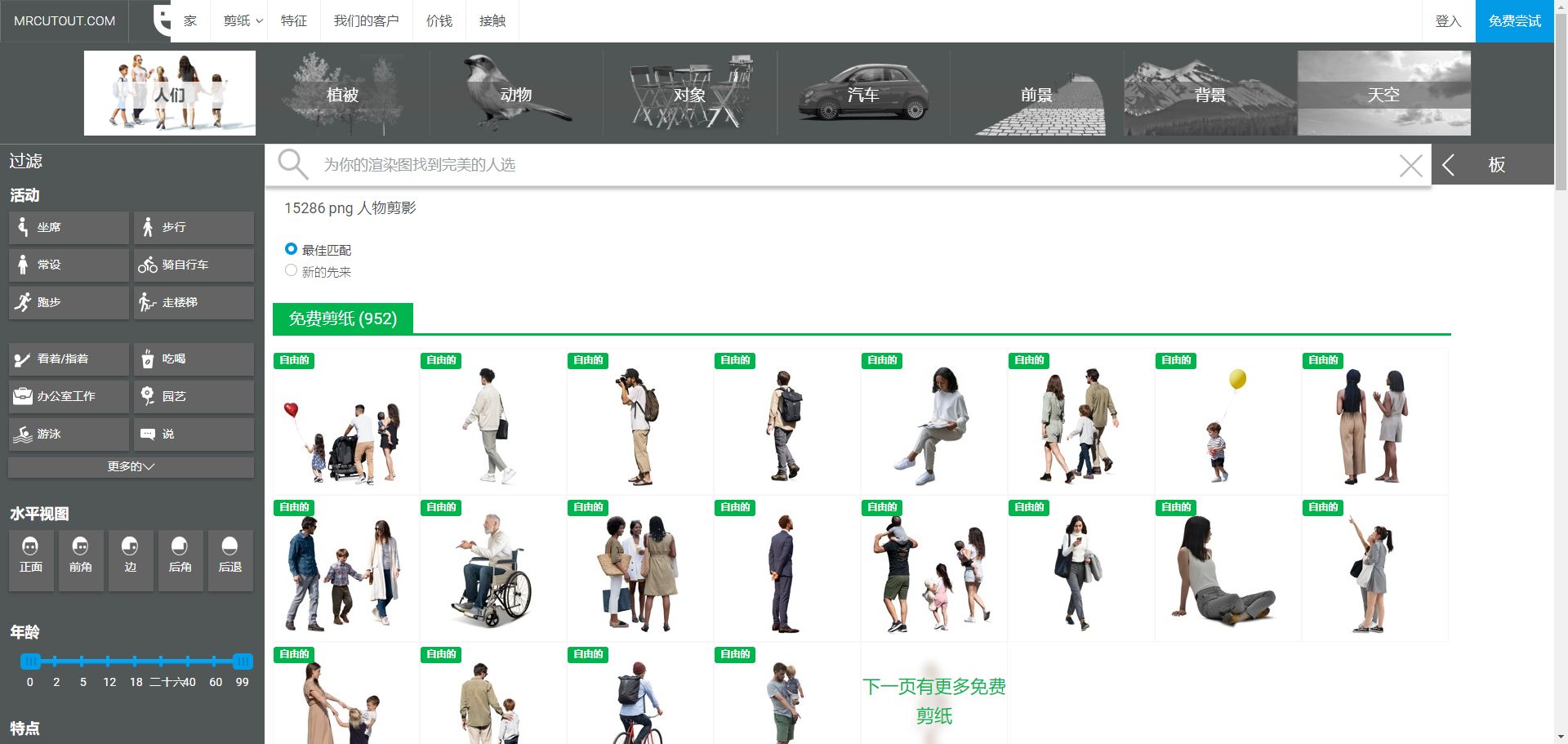Image resolution: width=1568 pixels, height=744 pixels.
Task: Select the 步行 walking activity filter icon
Action: pos(148,227)
